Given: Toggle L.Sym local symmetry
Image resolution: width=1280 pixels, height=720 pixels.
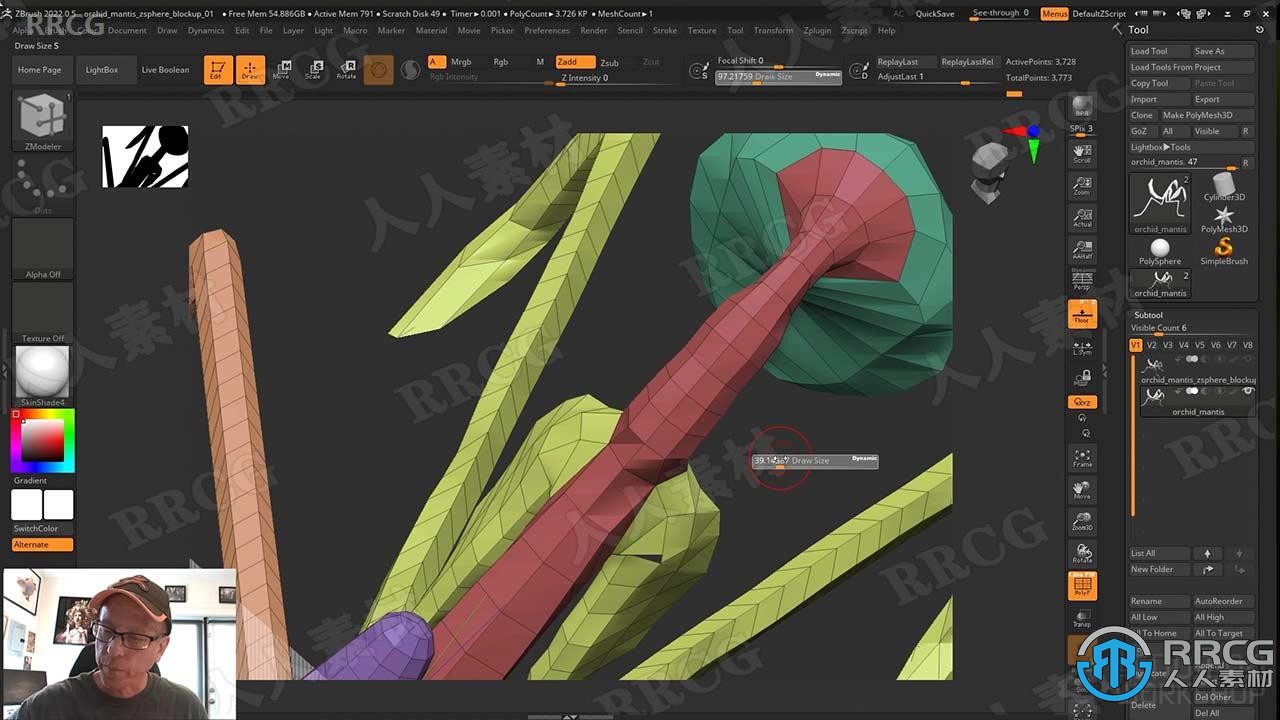Looking at the screenshot, I should [x=1082, y=346].
